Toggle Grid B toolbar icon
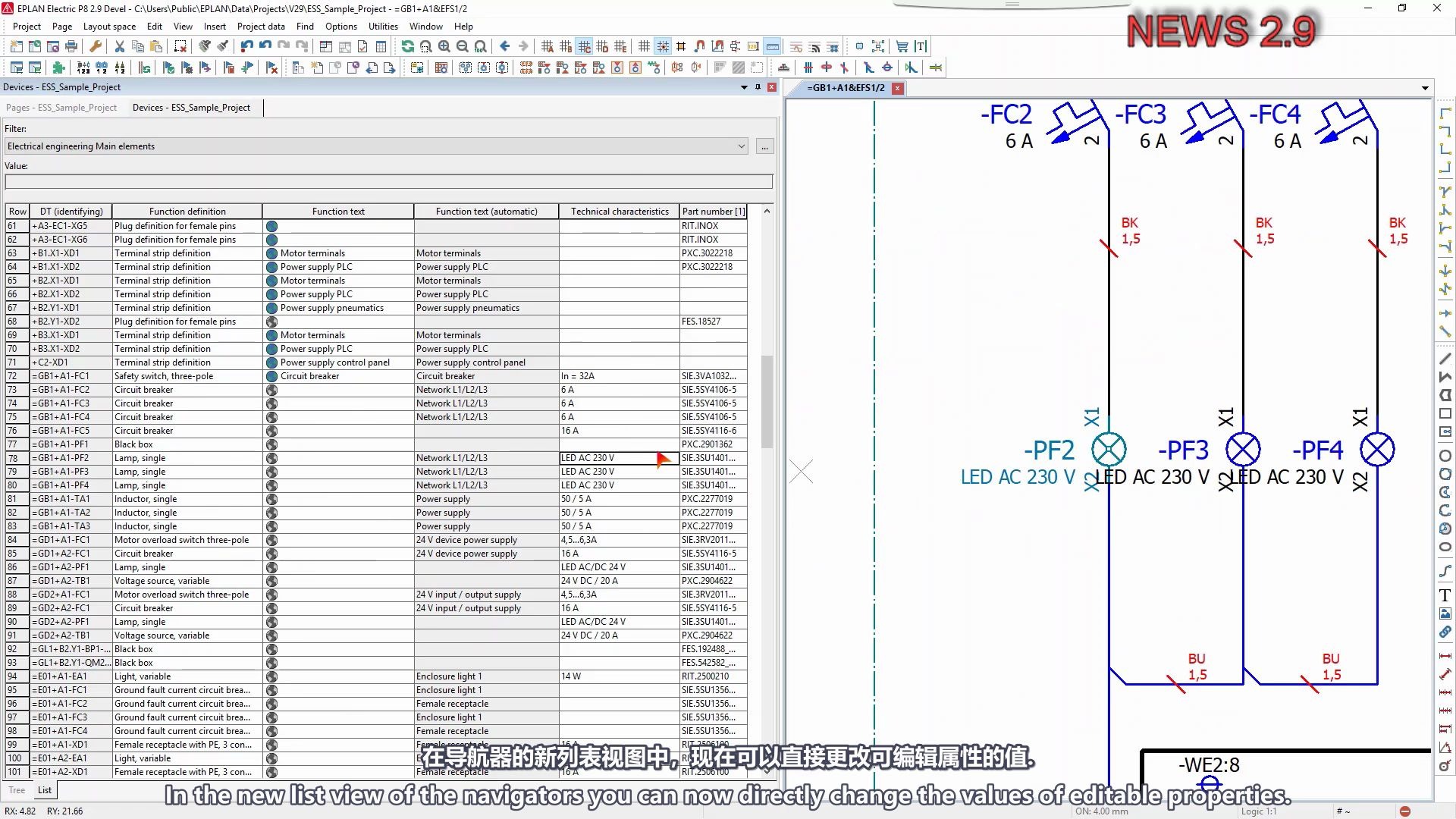 click(565, 46)
